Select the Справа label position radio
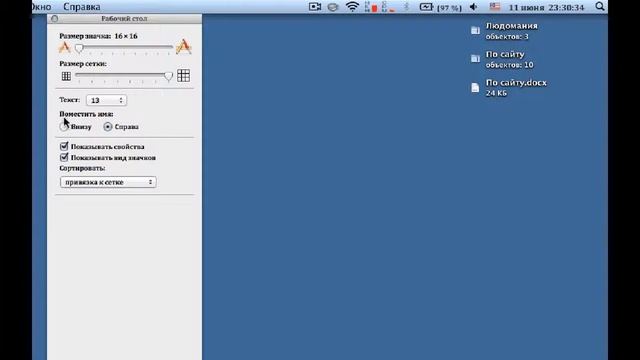 [x=108, y=127]
